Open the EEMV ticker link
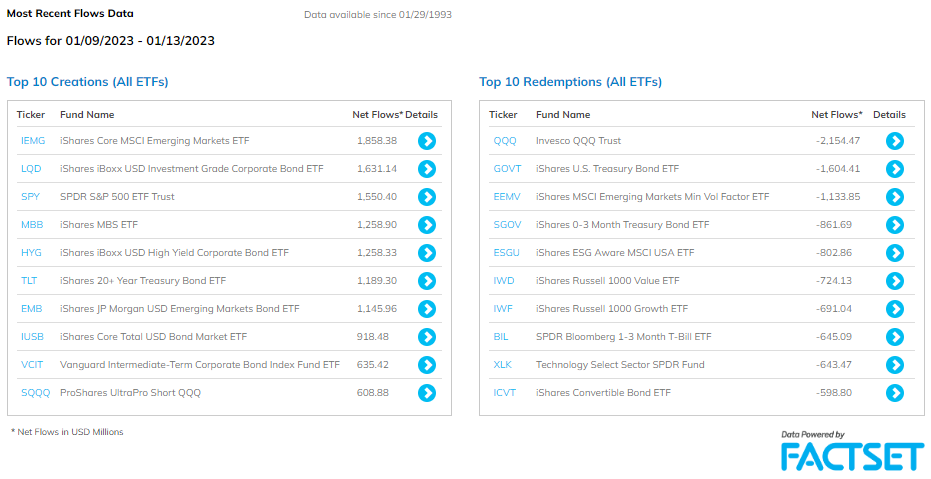Viewport: 931px width, 479px height. coord(507,196)
